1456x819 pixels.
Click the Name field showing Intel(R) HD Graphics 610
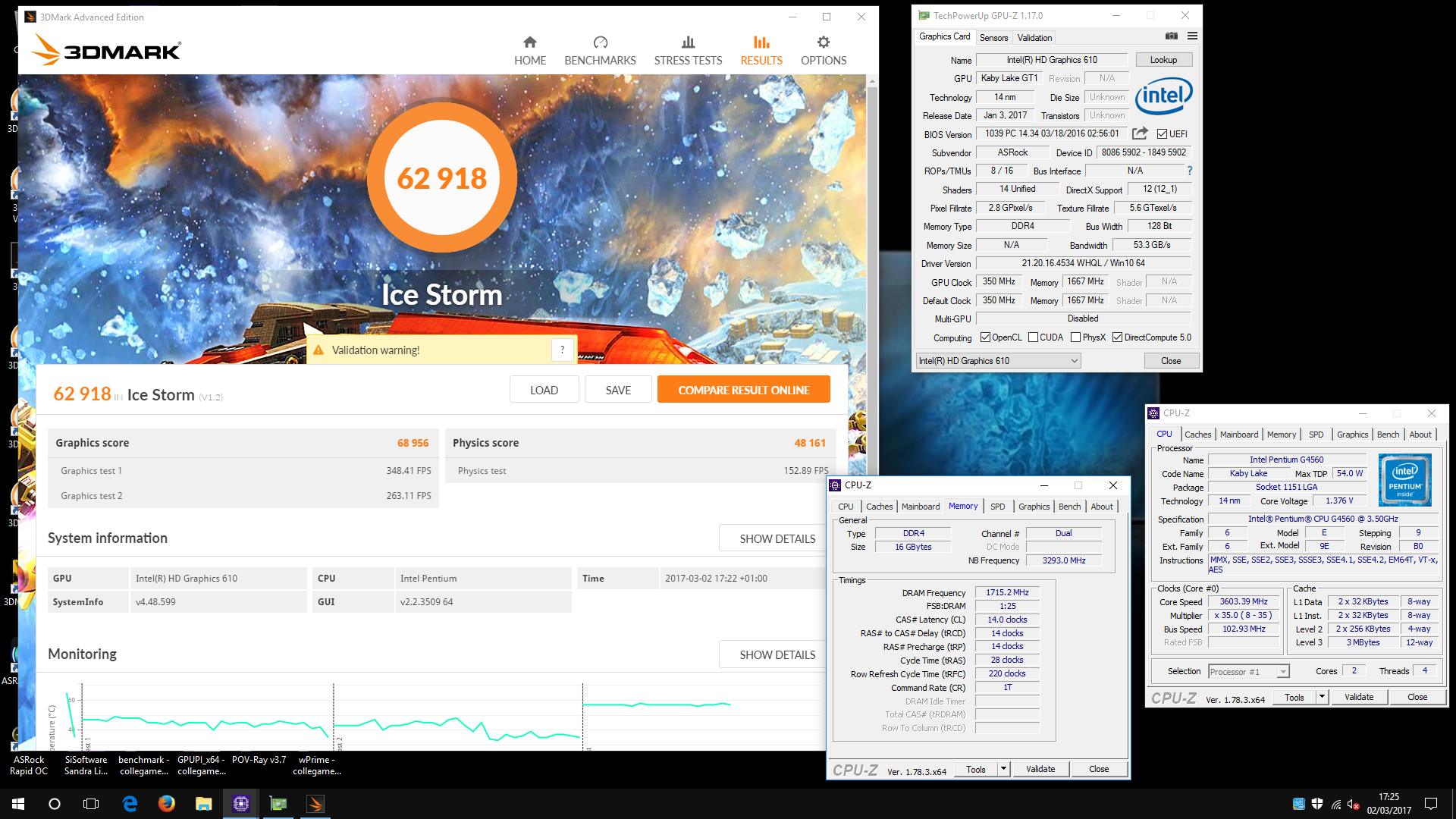[1052, 60]
